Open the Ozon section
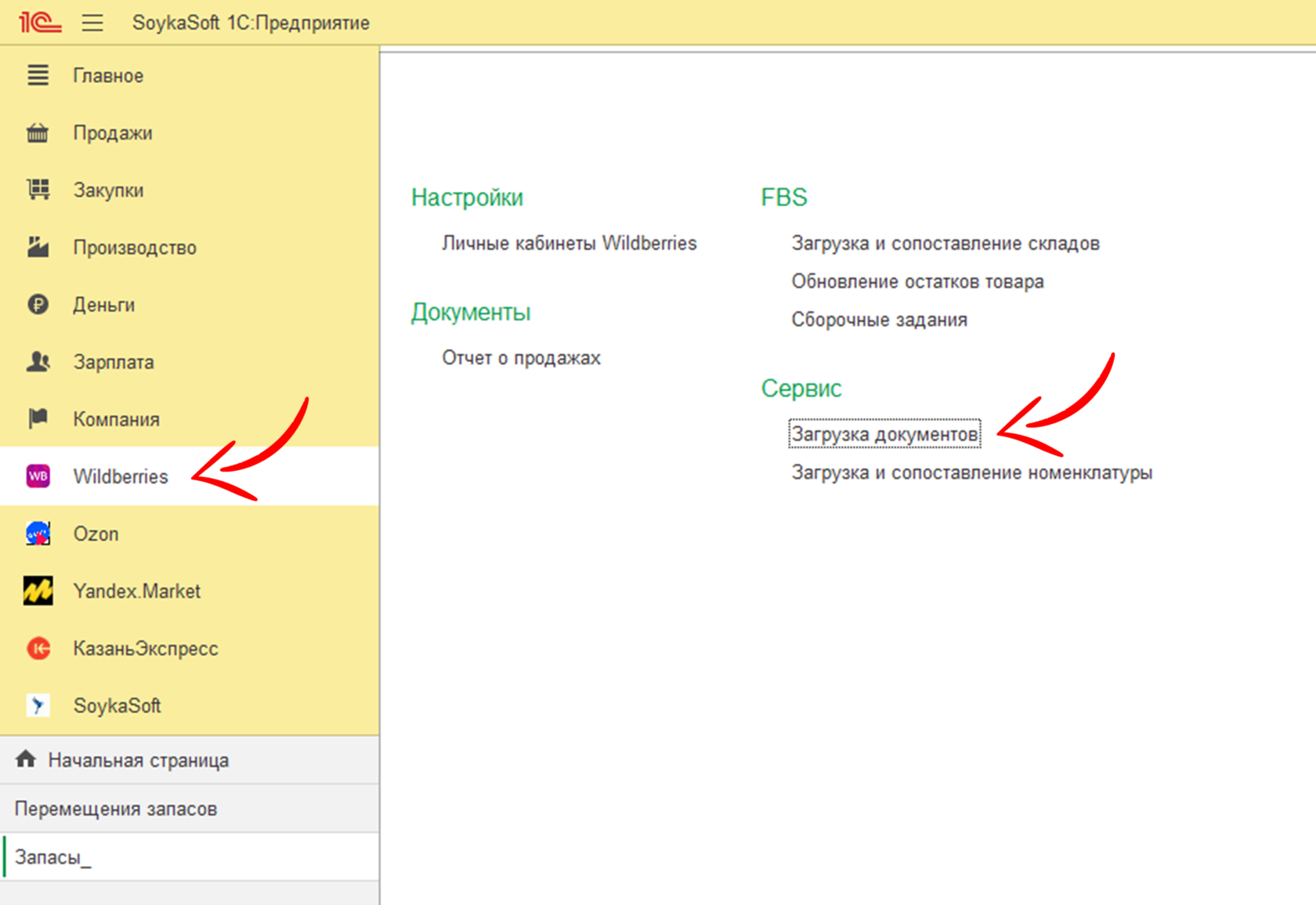The height and width of the screenshot is (905, 1316). click(190, 533)
